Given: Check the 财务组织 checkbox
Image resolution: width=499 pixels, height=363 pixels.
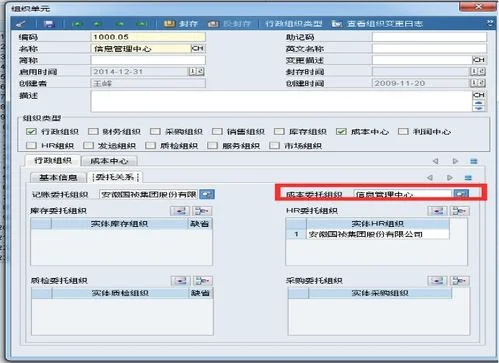Looking at the screenshot, I should (x=93, y=131).
